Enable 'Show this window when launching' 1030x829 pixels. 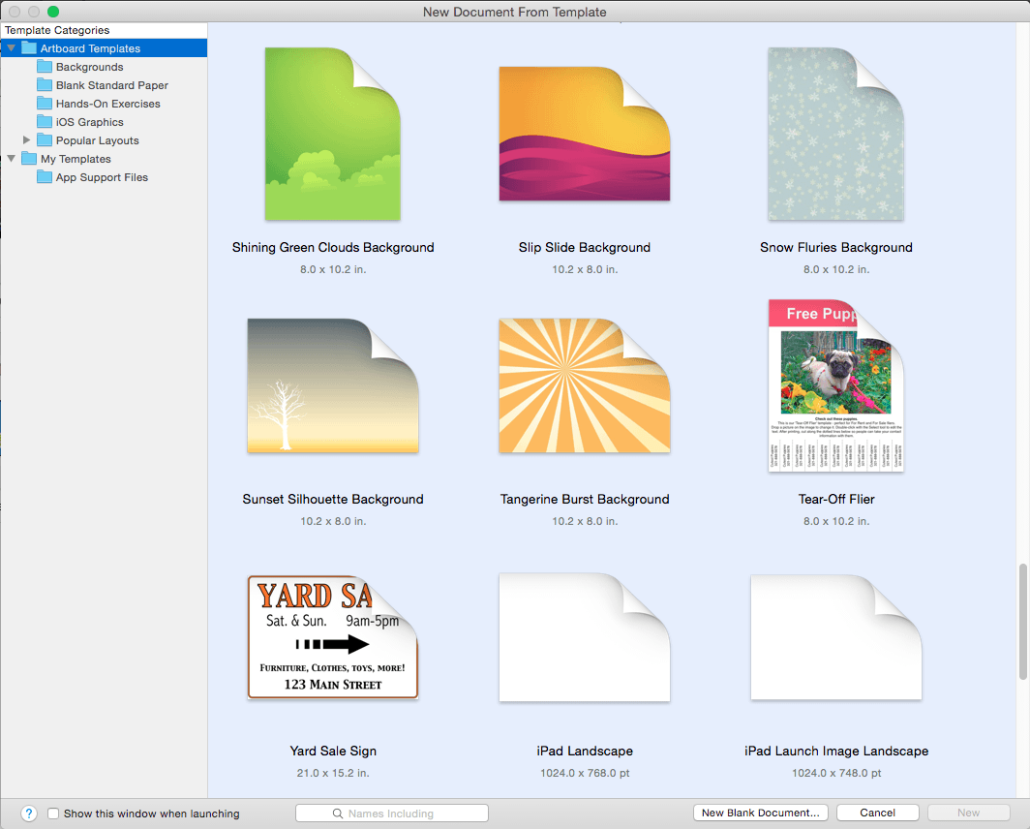click(x=54, y=813)
